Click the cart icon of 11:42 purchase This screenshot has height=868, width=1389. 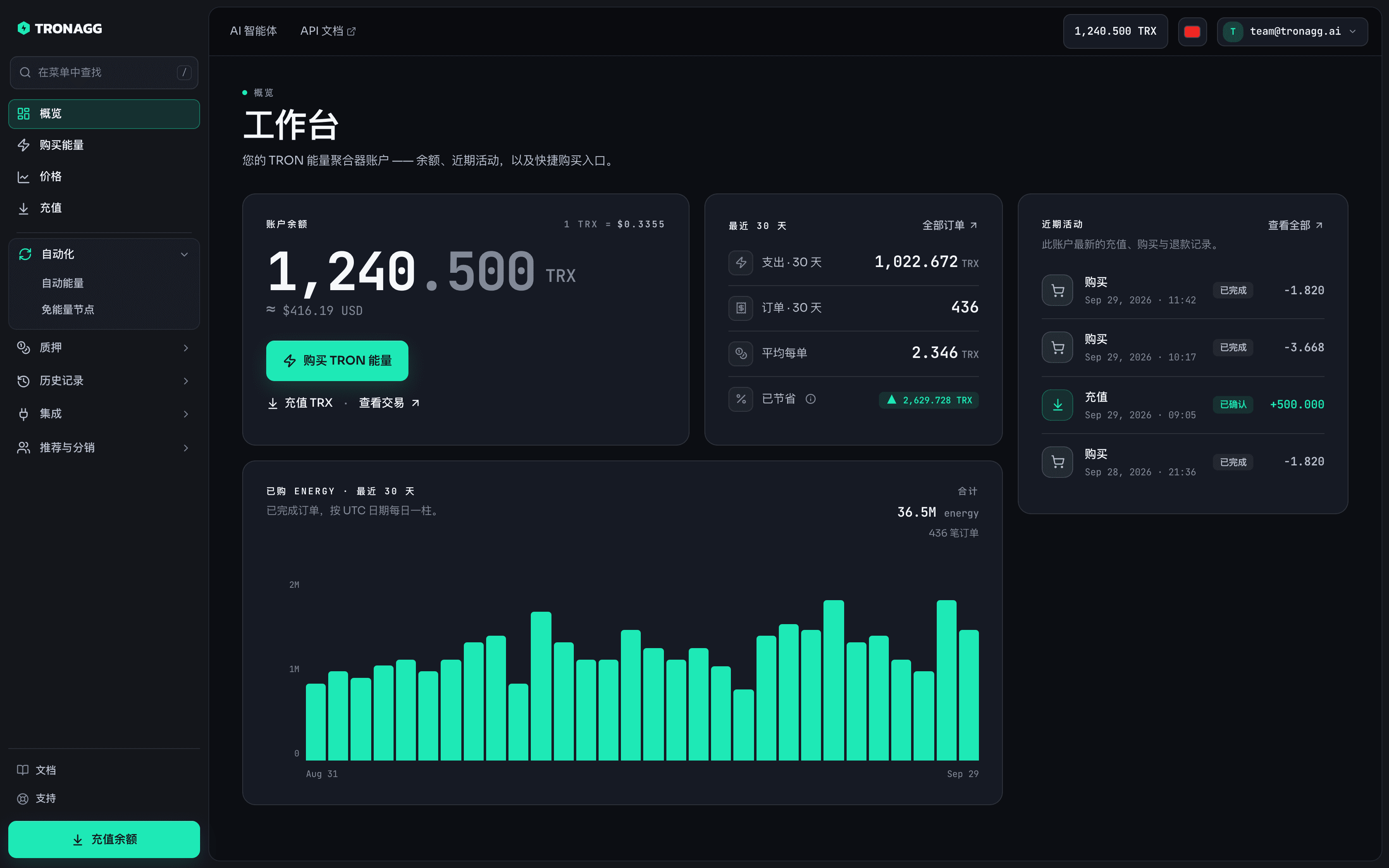[1057, 291]
